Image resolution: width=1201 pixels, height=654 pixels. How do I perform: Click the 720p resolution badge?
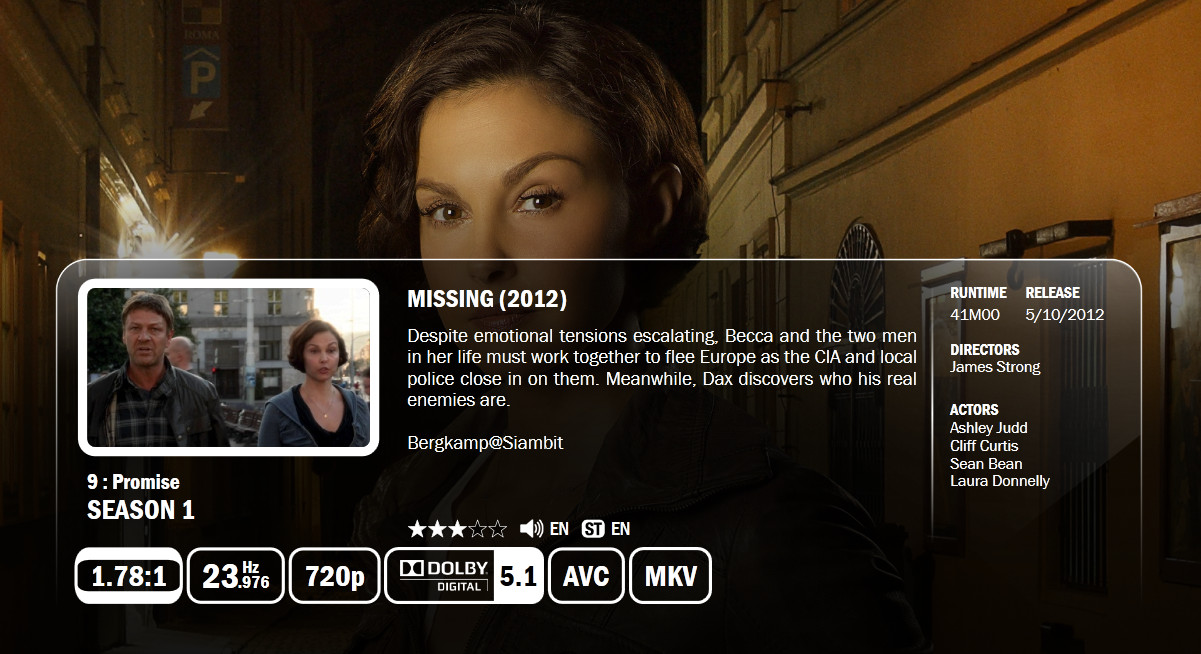[335, 576]
